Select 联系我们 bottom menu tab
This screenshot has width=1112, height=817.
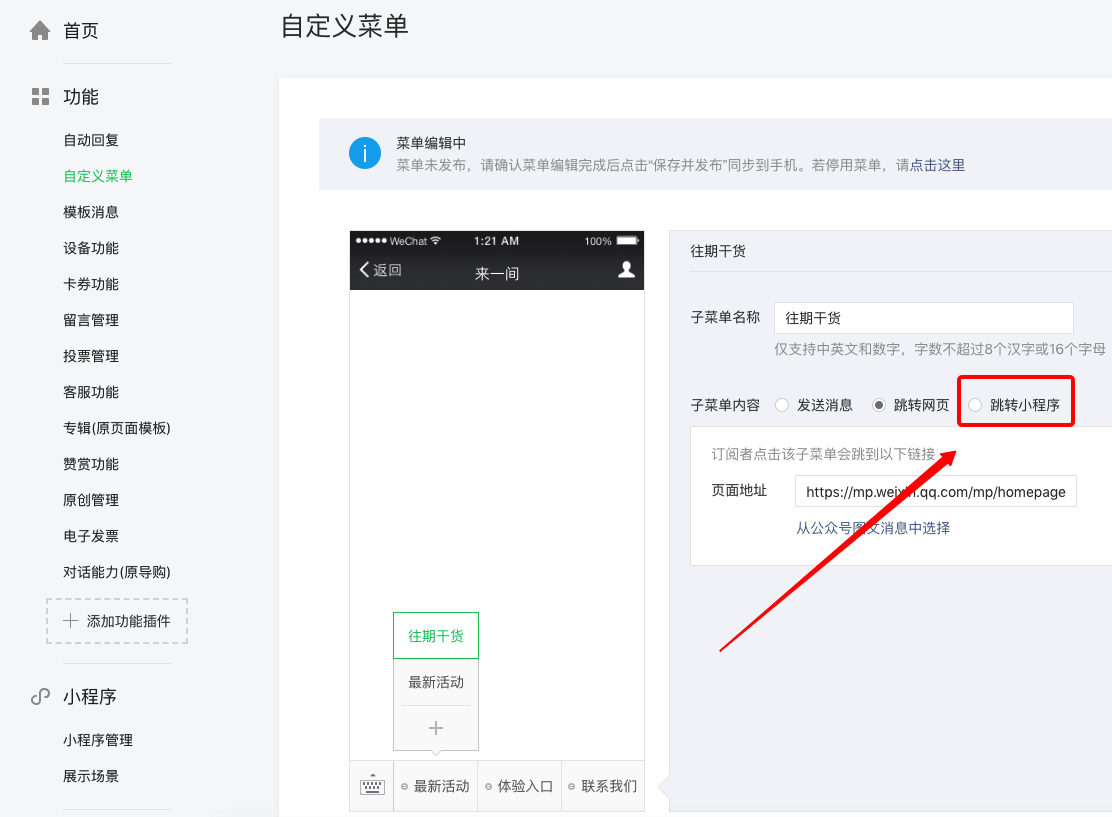pos(603,786)
